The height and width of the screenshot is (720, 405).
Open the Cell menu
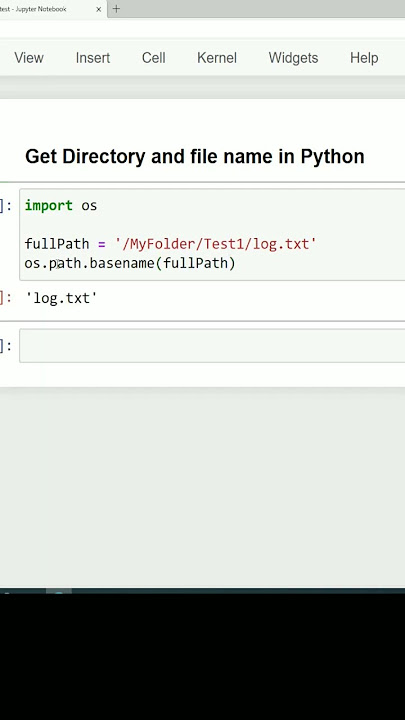153,58
